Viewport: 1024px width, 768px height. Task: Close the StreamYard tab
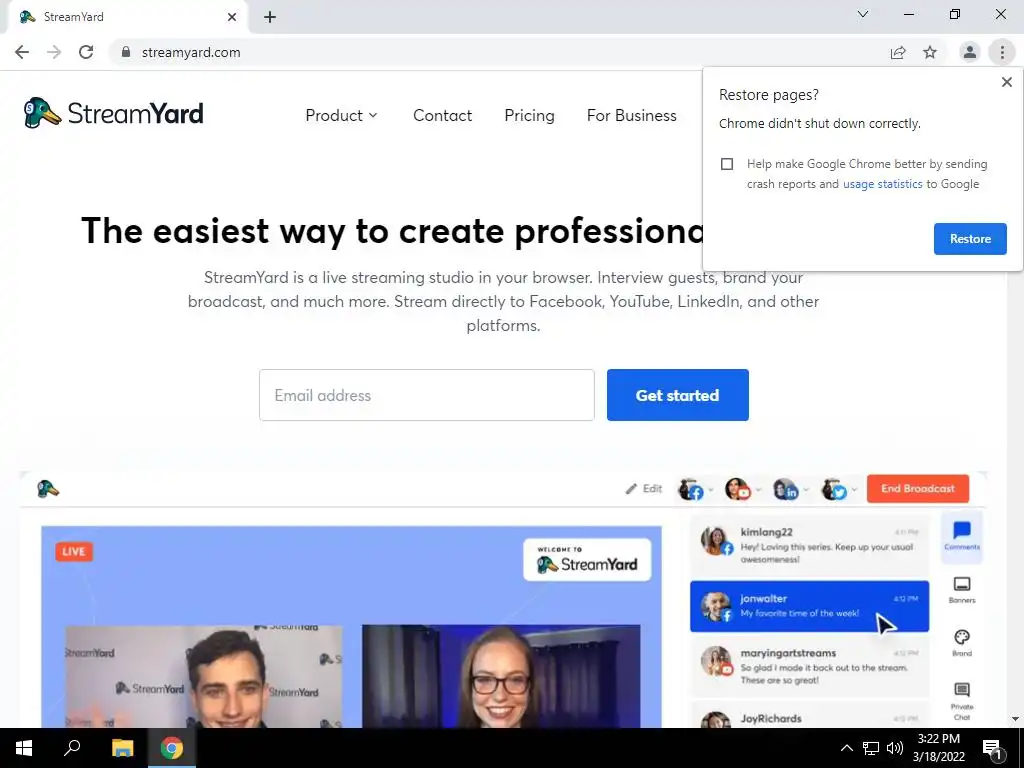point(232,17)
